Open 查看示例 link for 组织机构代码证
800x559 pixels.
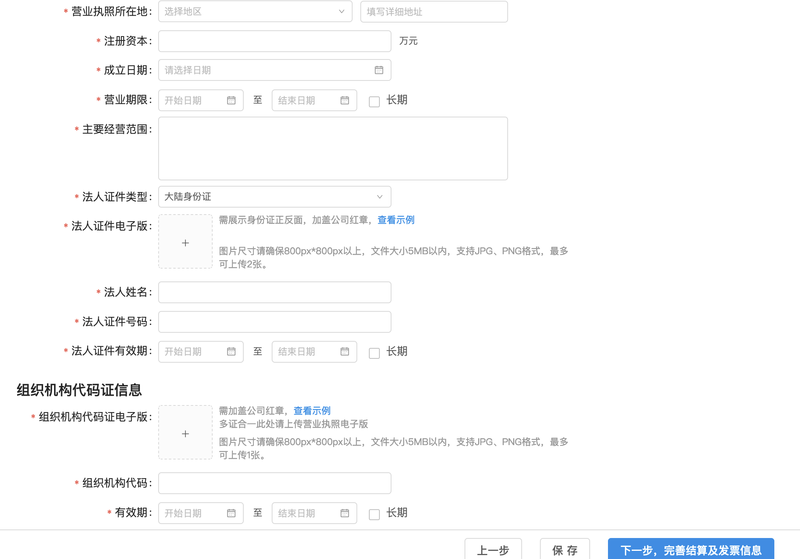(312, 411)
